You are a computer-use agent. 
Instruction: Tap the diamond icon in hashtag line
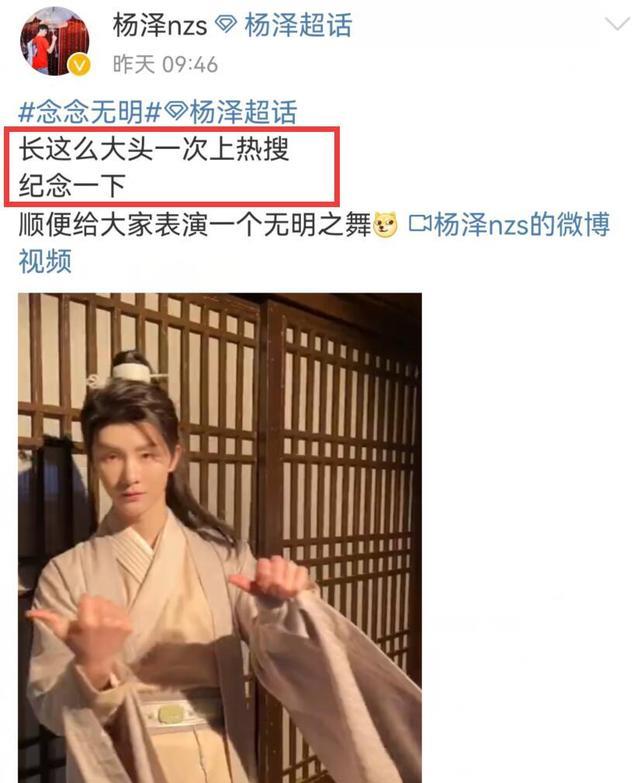(175, 111)
